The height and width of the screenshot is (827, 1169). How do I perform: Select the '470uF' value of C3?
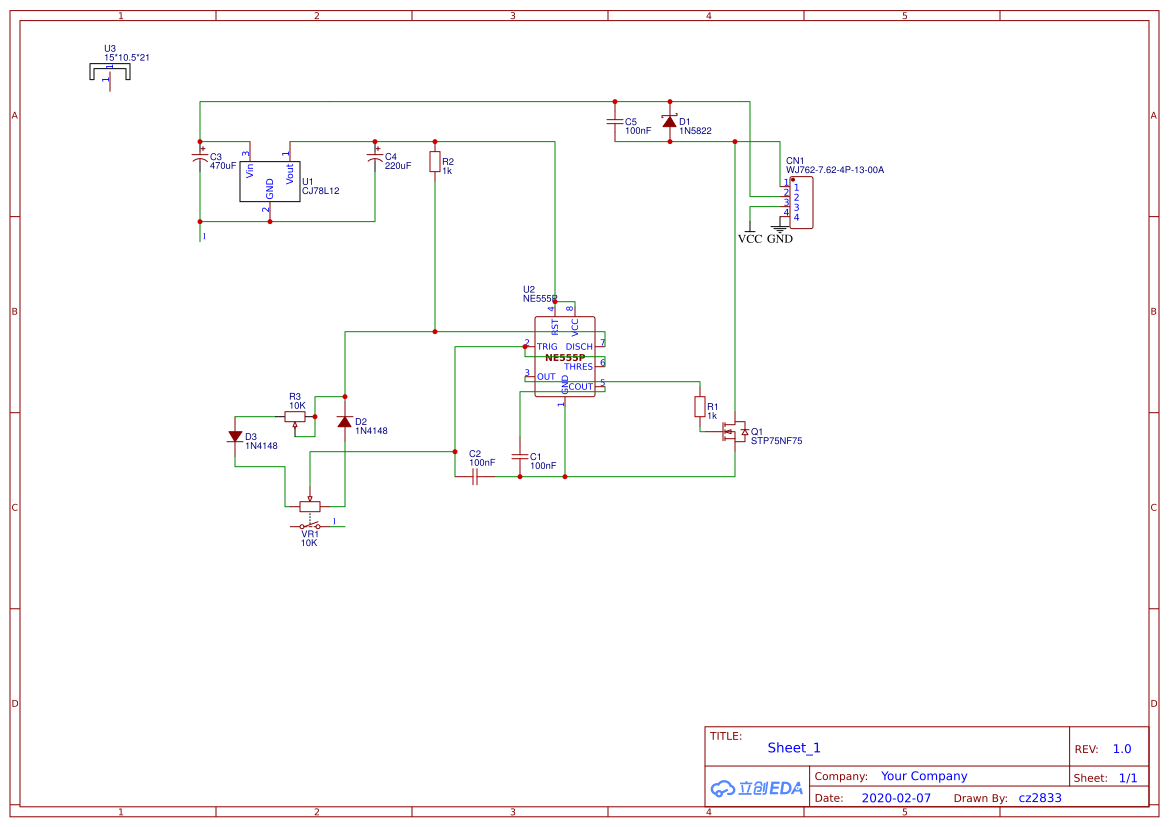pyautogui.click(x=223, y=166)
